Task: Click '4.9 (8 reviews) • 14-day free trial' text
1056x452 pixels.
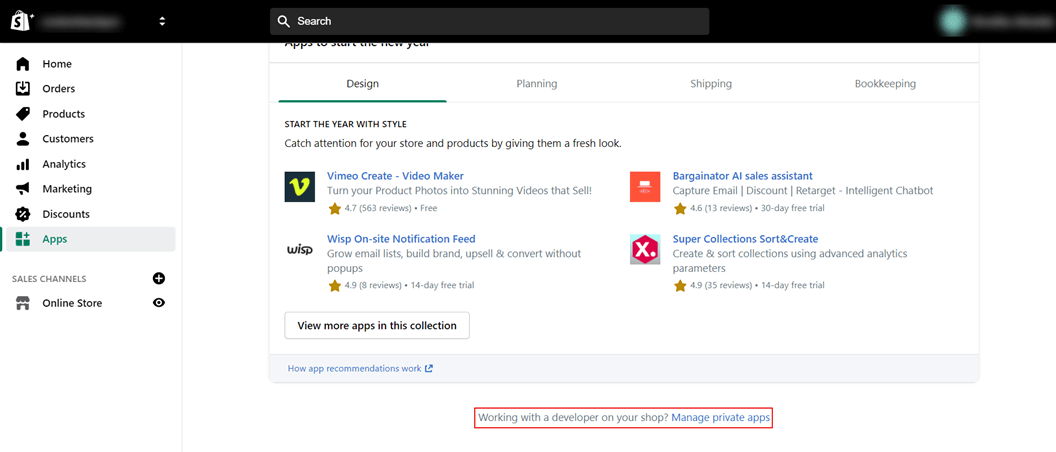Action: pos(409,286)
